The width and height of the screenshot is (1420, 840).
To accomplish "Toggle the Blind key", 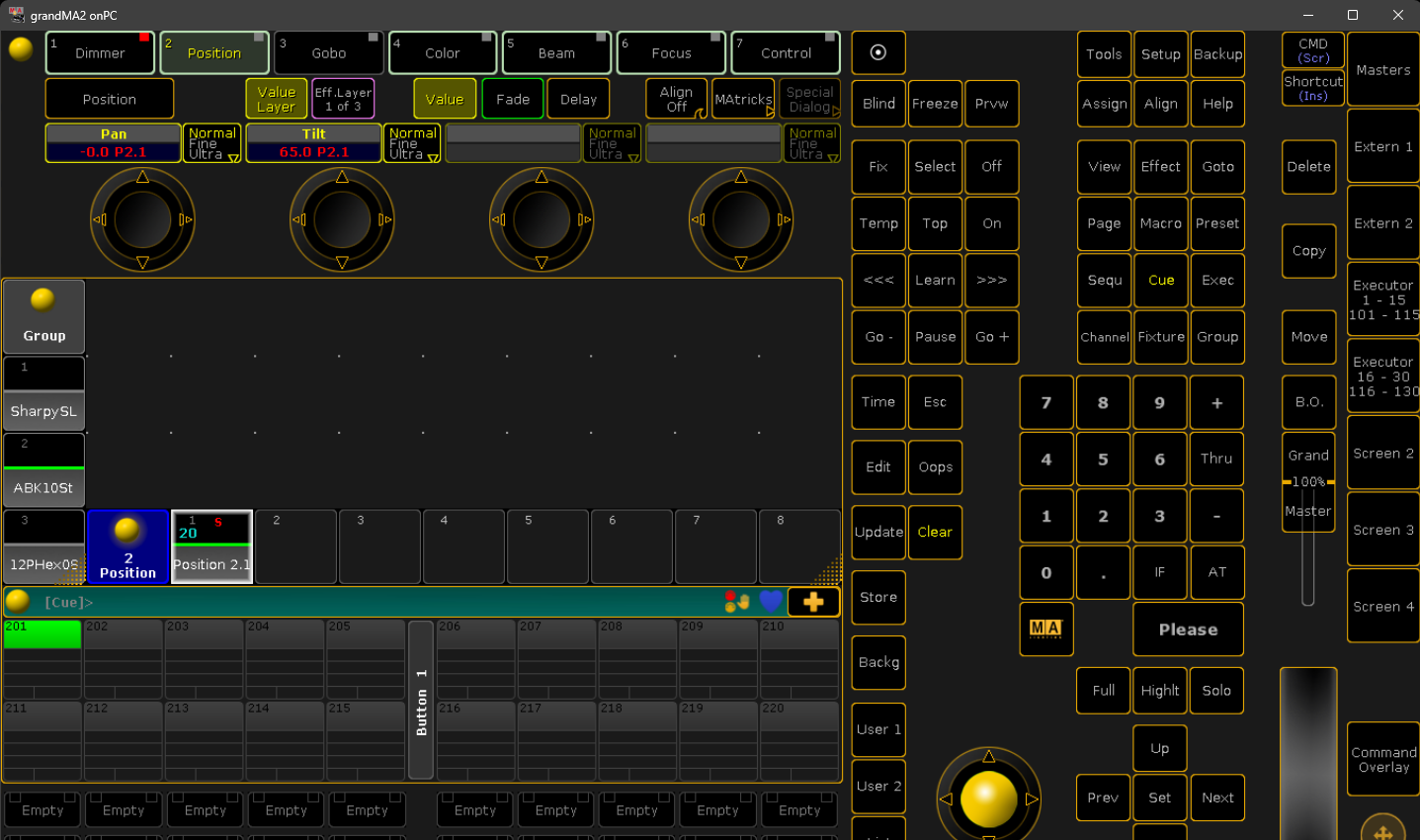I will [x=878, y=104].
